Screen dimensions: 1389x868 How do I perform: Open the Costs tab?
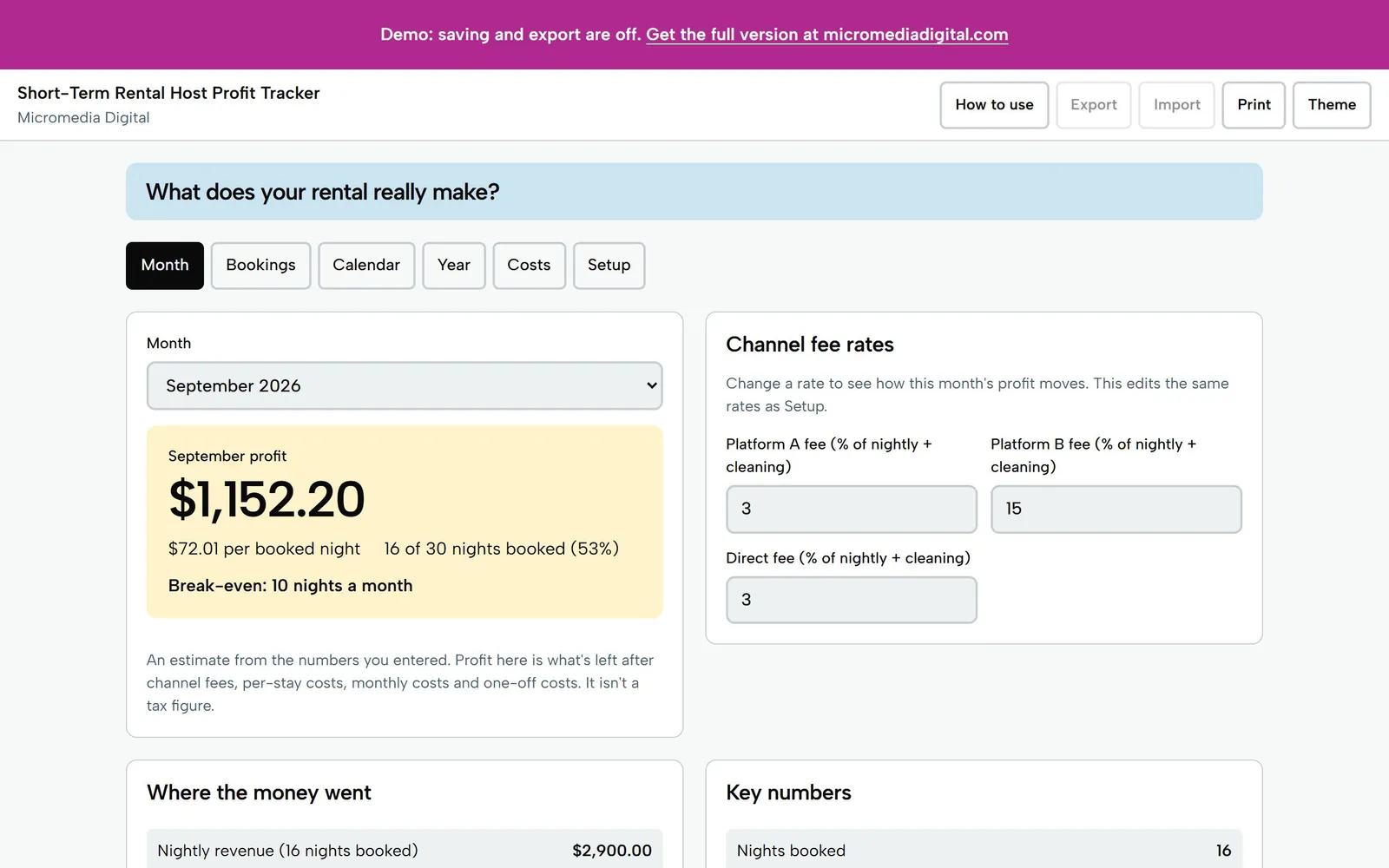529,266
